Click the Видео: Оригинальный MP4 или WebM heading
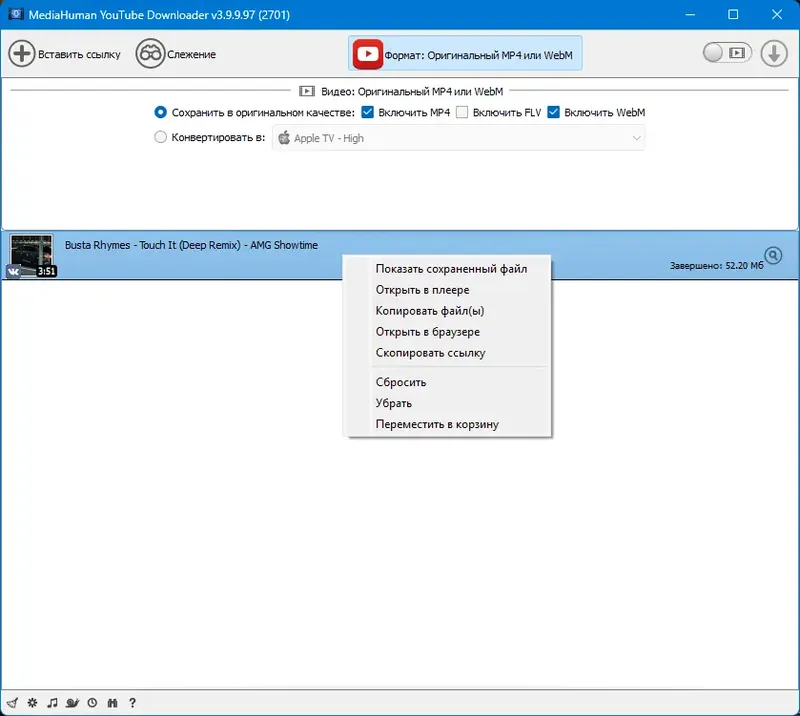The image size is (800, 716). click(x=412, y=91)
